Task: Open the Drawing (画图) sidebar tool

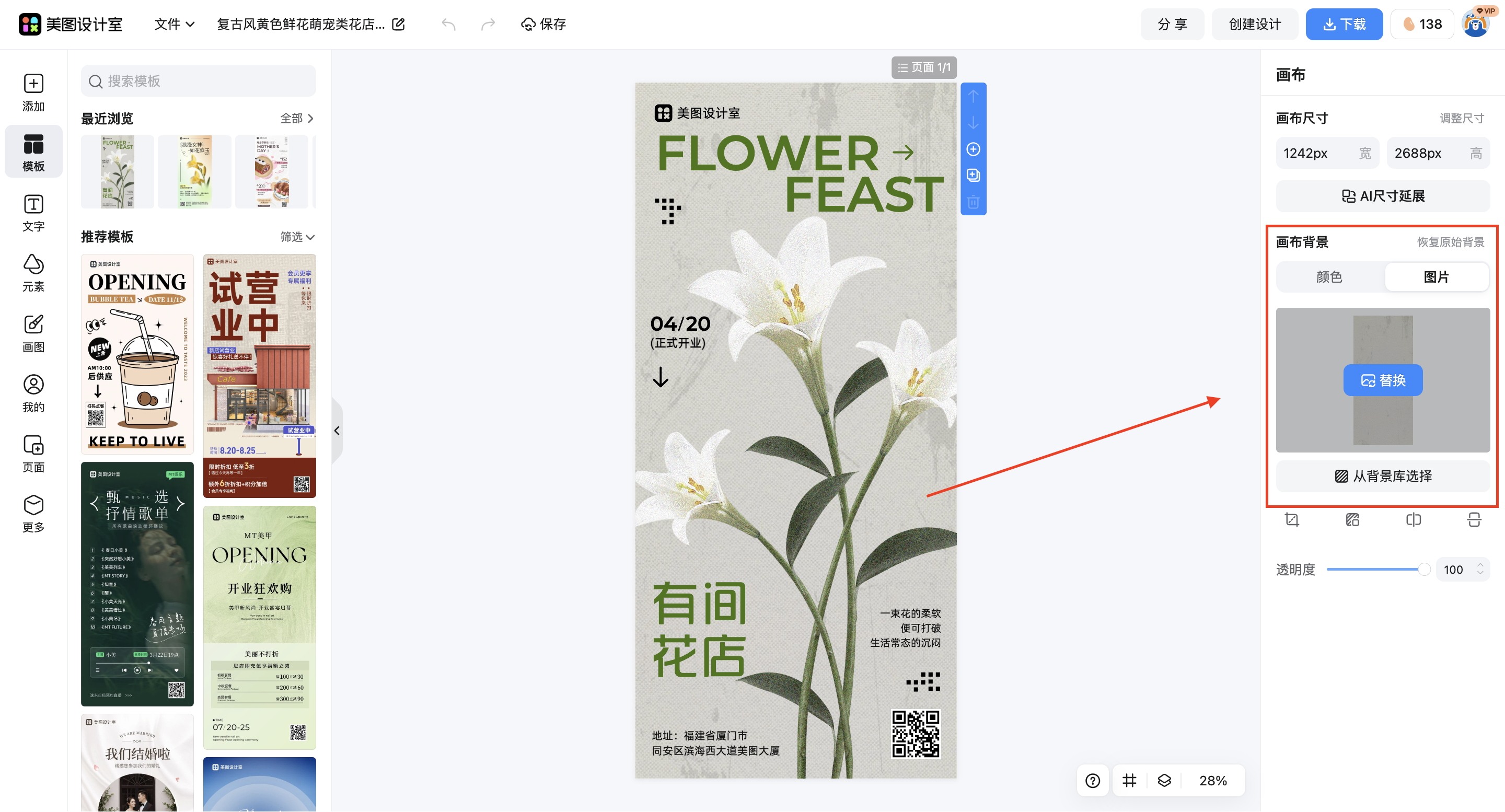Action: coord(33,333)
